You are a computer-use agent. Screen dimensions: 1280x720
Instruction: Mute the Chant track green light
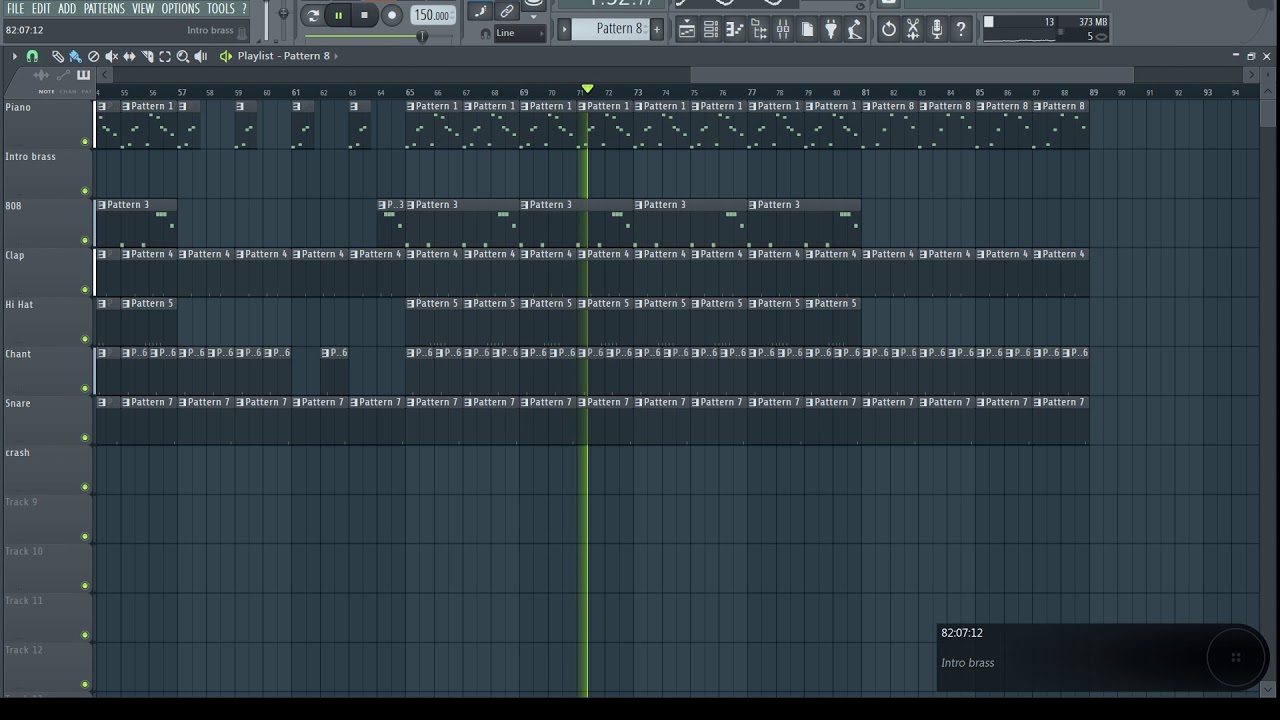85,388
